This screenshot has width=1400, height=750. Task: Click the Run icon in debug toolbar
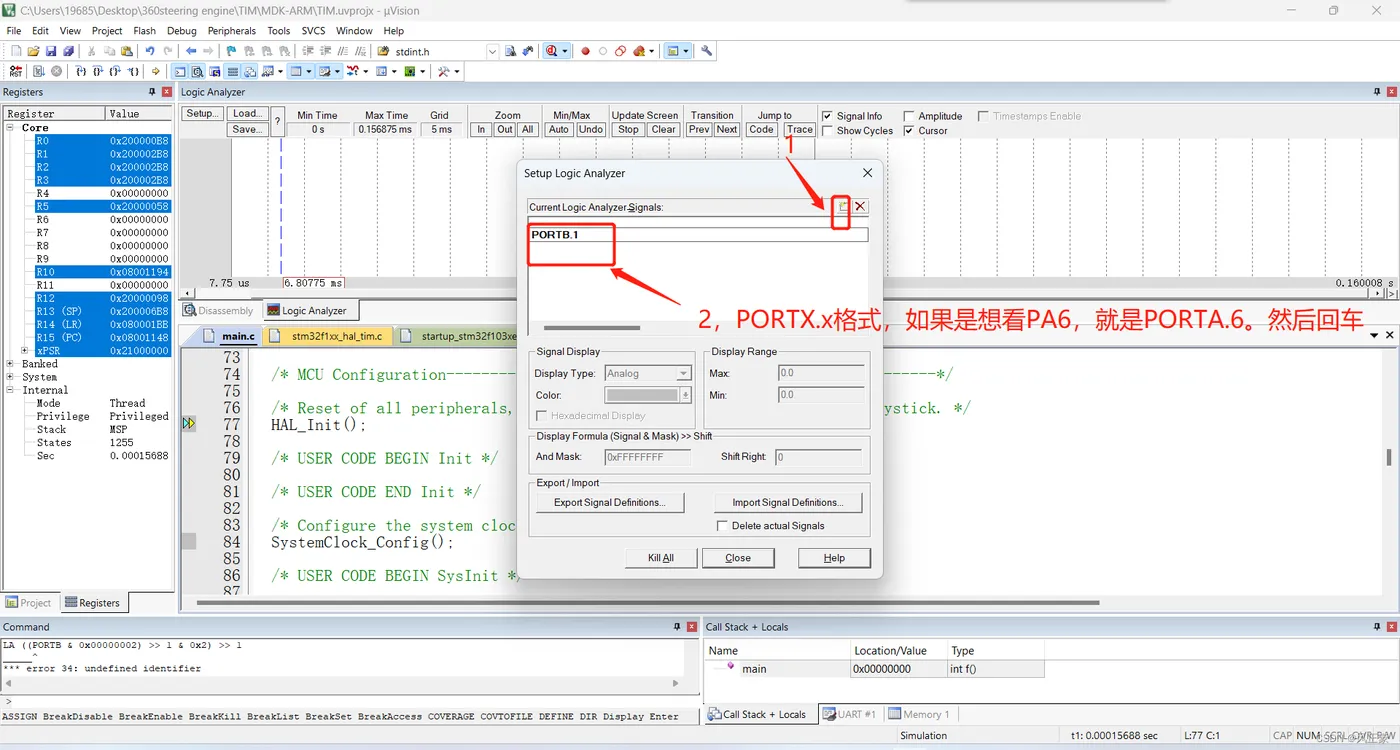[39, 72]
